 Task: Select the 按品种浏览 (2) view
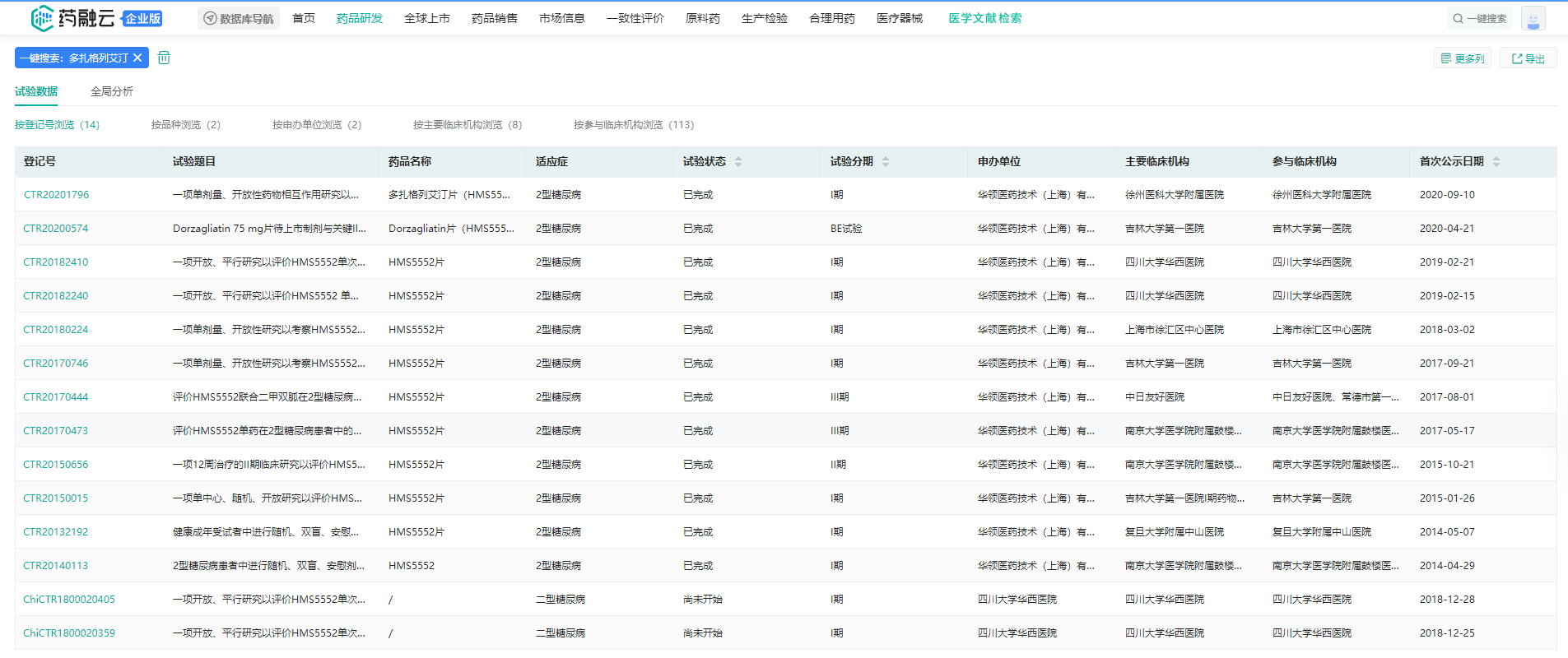point(185,125)
